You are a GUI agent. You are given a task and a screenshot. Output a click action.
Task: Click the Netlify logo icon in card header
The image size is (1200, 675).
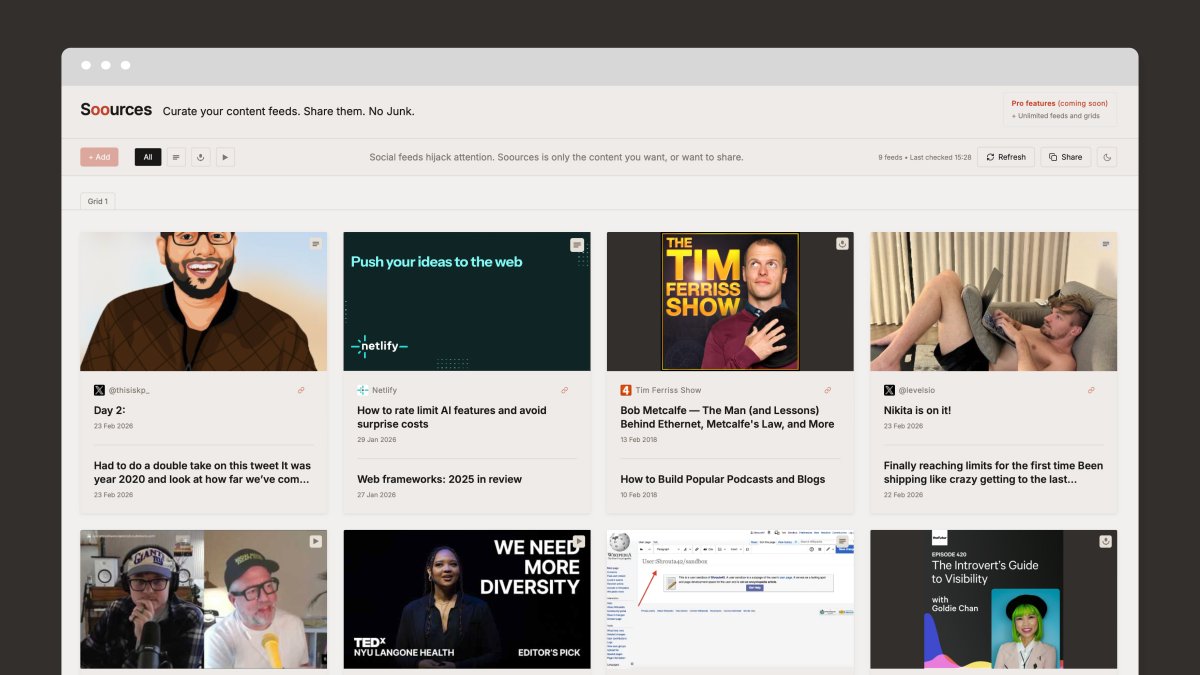pos(362,390)
